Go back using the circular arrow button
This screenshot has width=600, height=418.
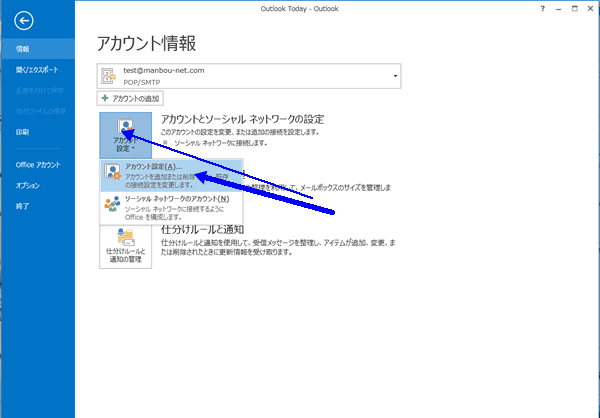(24, 21)
